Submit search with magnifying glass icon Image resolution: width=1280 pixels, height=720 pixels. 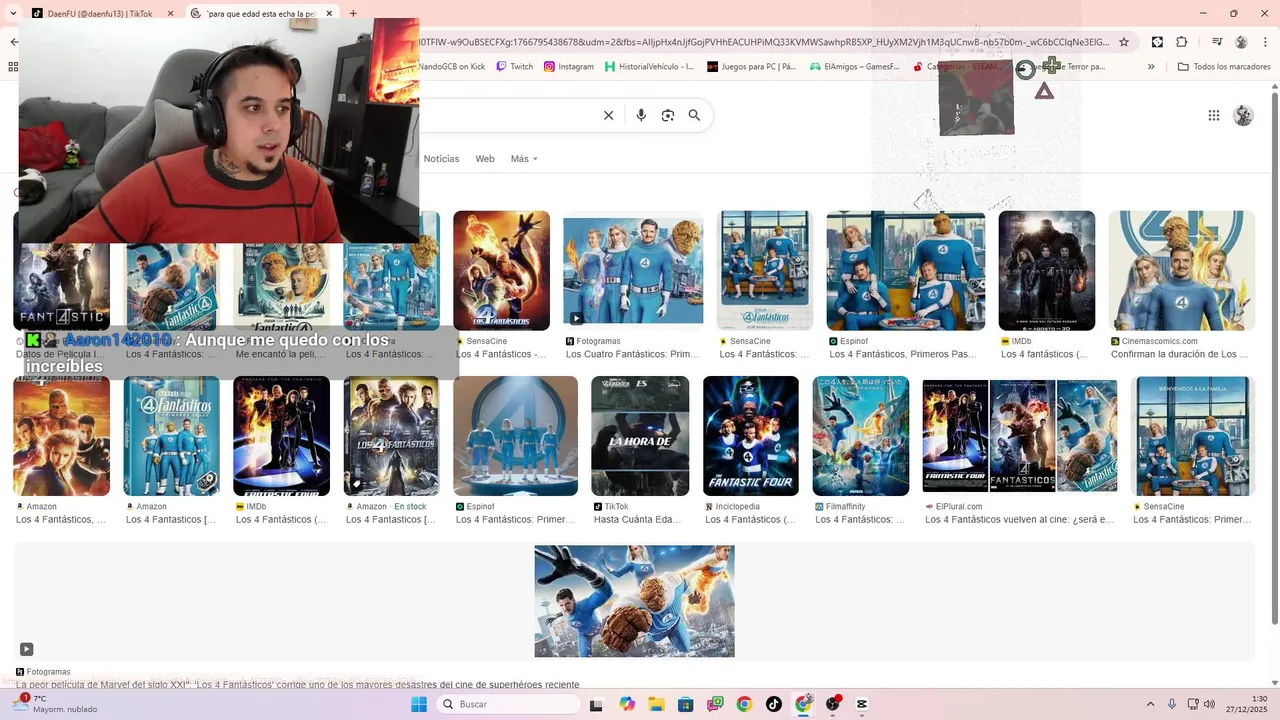point(694,115)
